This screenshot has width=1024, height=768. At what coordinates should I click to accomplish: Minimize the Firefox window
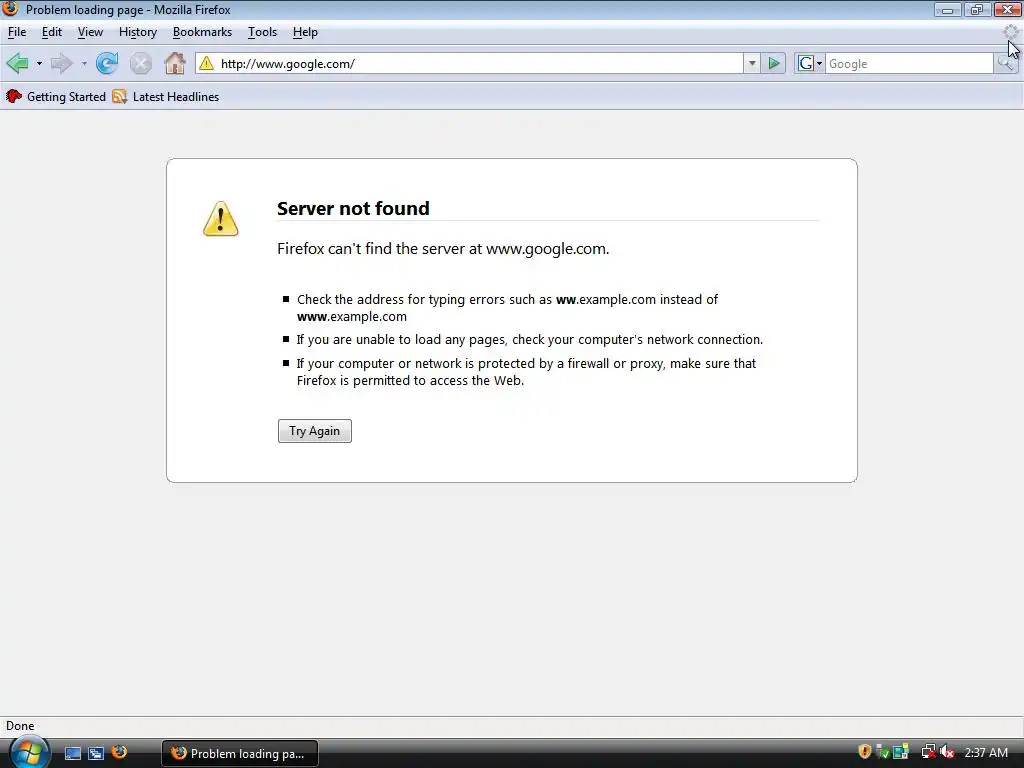point(947,10)
